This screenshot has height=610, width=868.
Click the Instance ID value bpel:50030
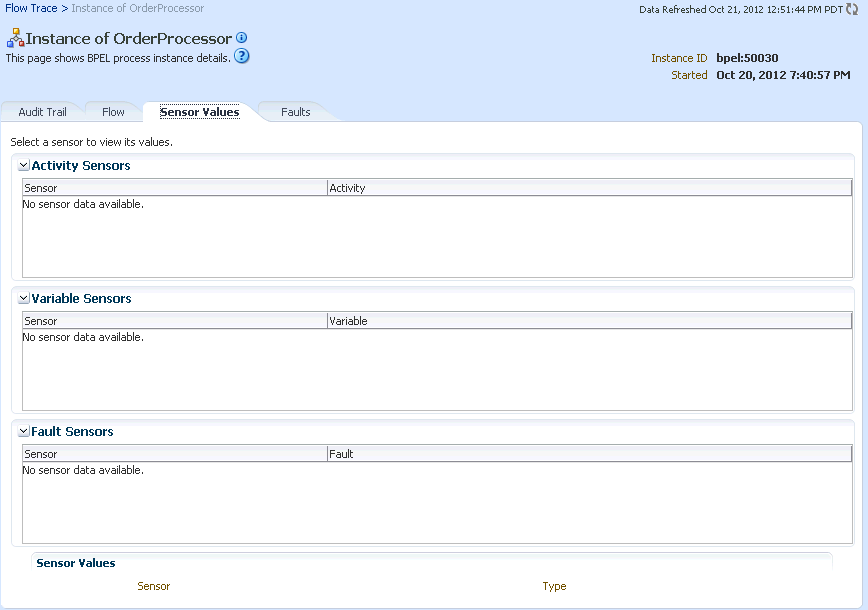pyautogui.click(x=747, y=58)
